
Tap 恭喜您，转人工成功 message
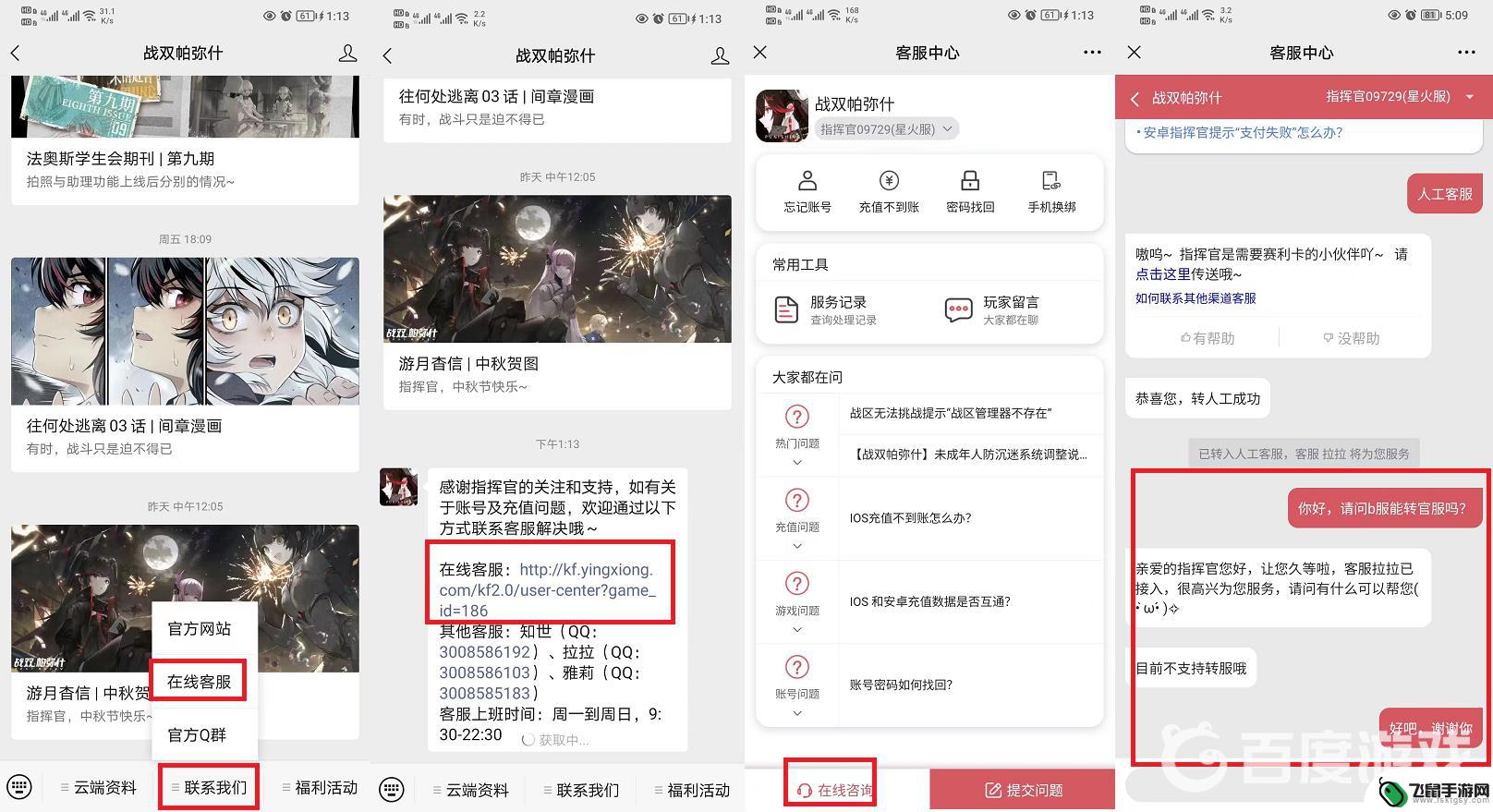(x=1197, y=398)
